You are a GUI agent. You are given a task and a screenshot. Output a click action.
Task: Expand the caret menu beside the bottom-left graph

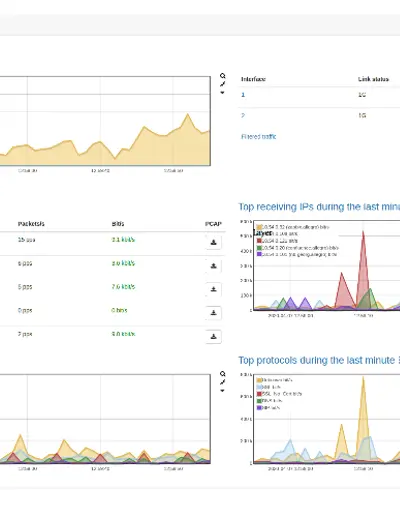coord(222,391)
